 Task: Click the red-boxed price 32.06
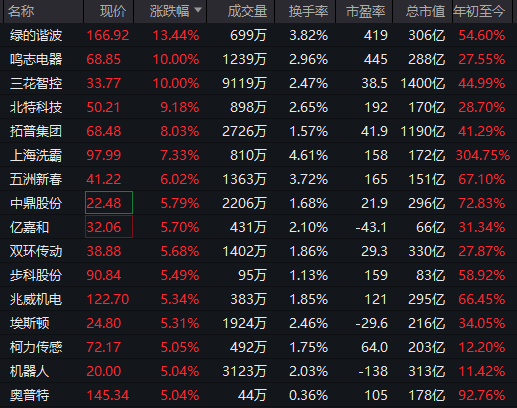109,227
